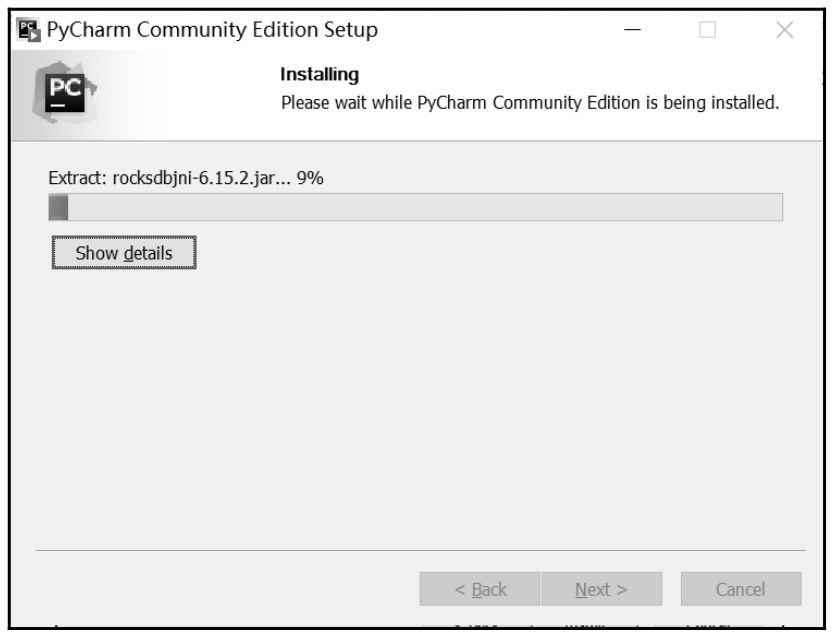Click the word 'details' on the button
Image resolution: width=834 pixels, height=640 pixels.
pyautogui.click(x=148, y=253)
